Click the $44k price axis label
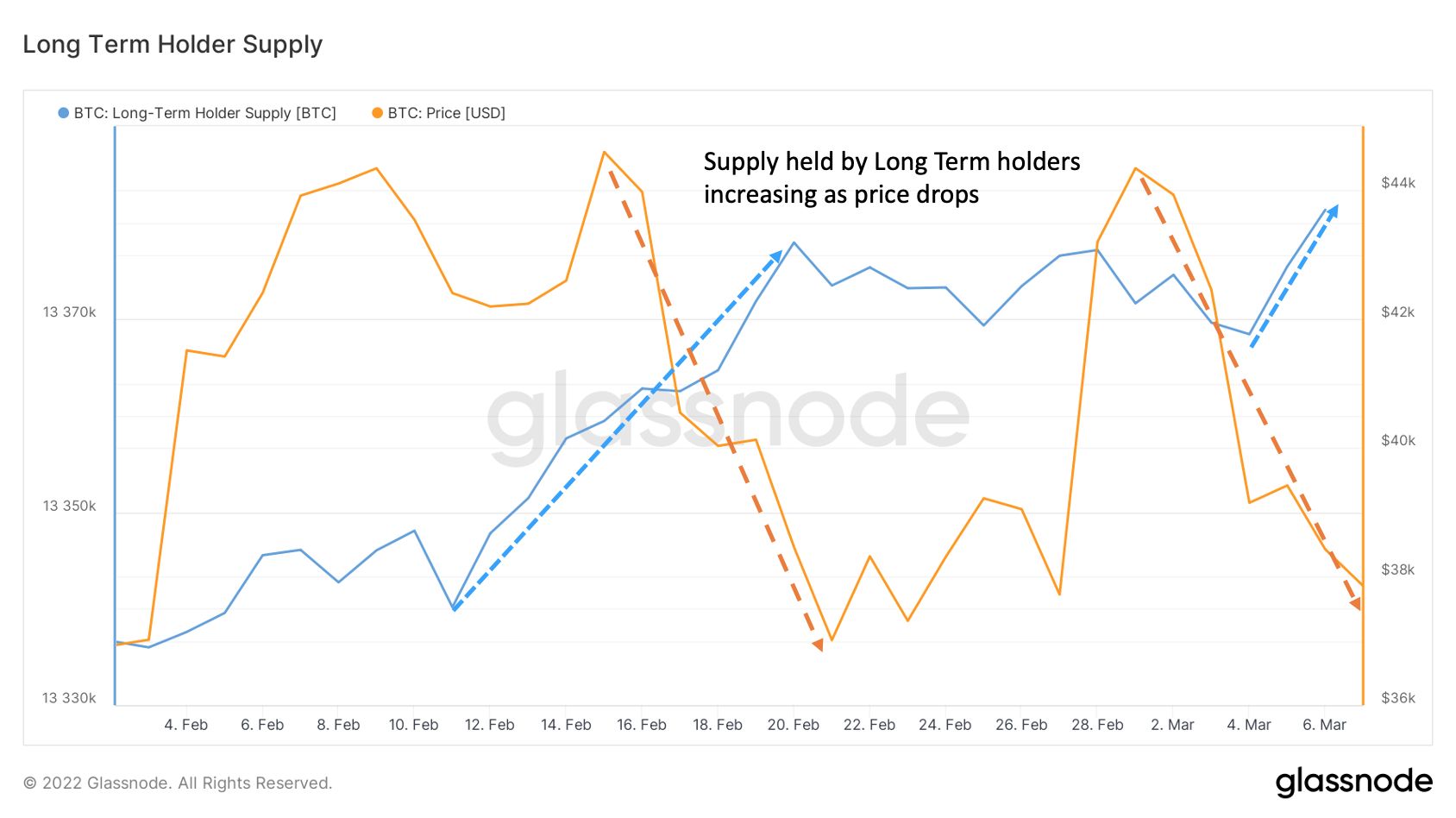The image size is (1456, 818). [x=1397, y=183]
